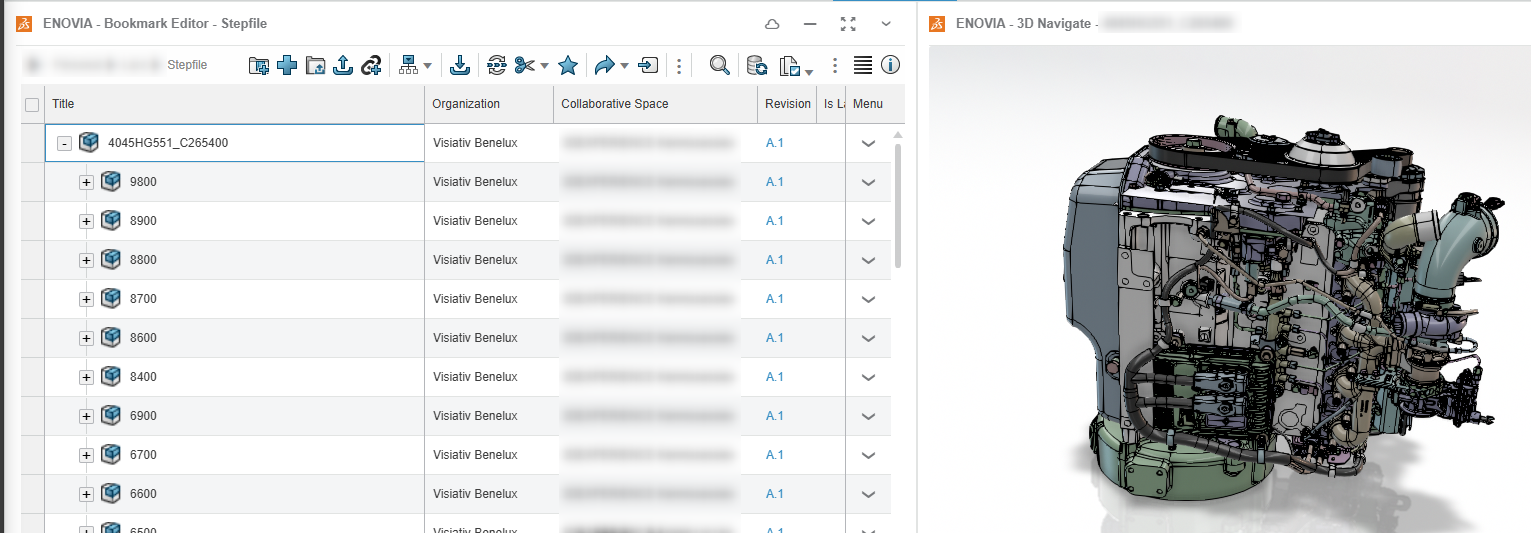
Task: Collapse the 4045HG551_C265400 root node
Action: (x=64, y=143)
